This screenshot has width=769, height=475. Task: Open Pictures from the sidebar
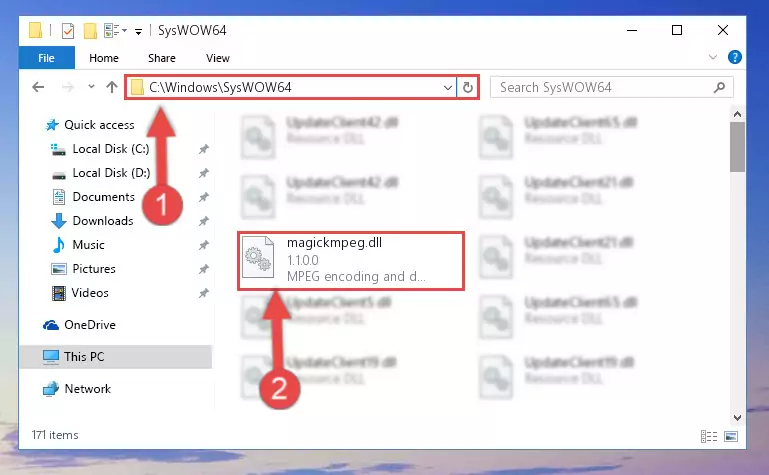click(94, 269)
